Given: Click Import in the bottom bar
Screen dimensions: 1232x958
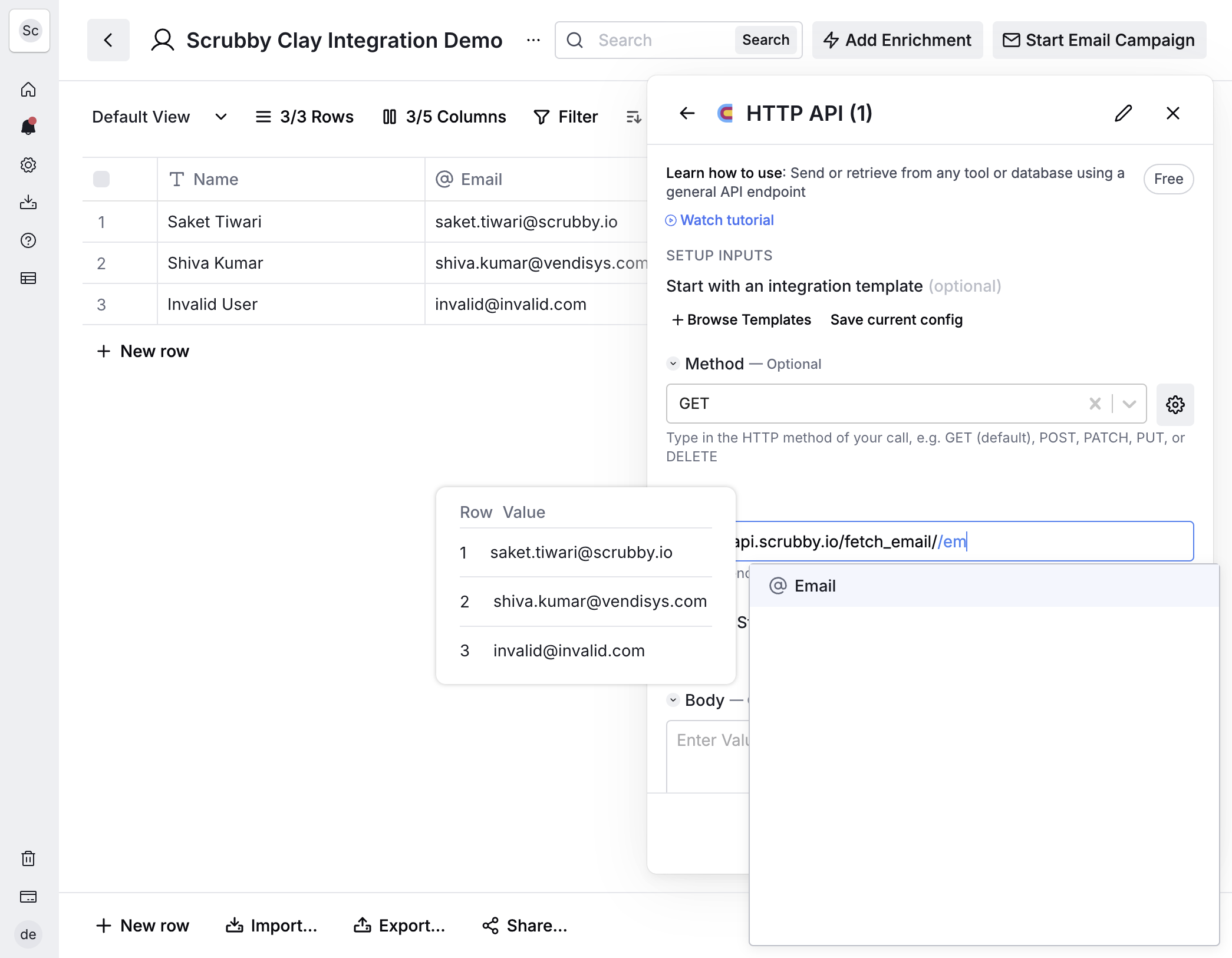Looking at the screenshot, I should [272, 926].
